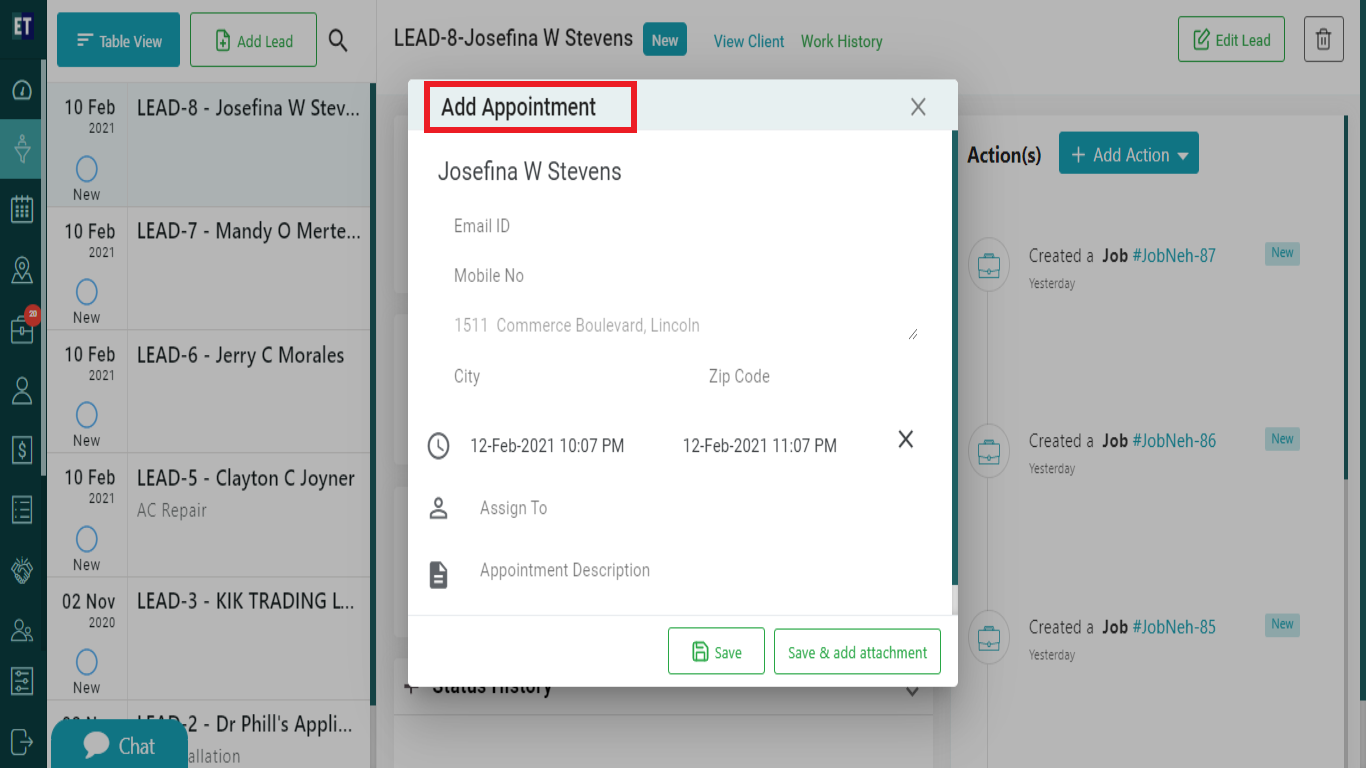Open the invoice dollar icon in sidebar
The width and height of the screenshot is (1366, 768).
(x=22, y=450)
